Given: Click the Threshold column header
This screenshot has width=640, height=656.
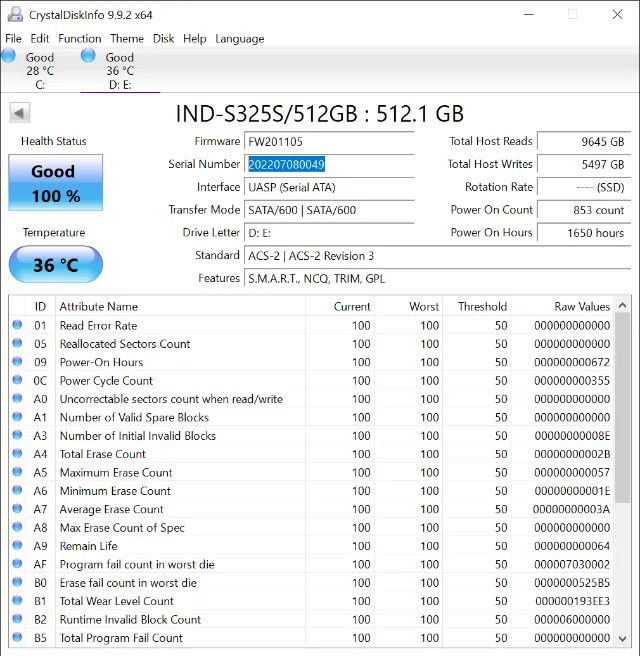Looking at the screenshot, I should pos(476,306).
